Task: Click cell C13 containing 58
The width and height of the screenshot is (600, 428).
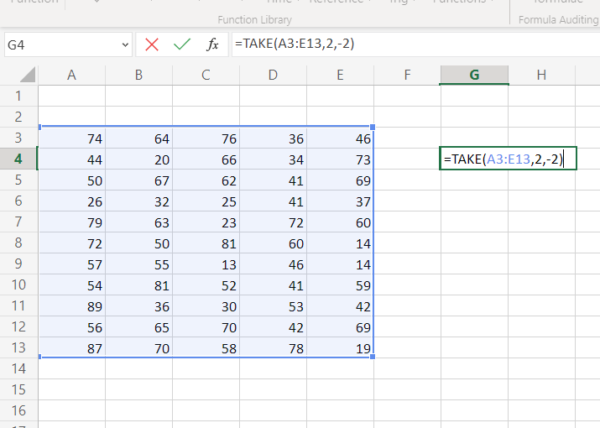Action: pyautogui.click(x=206, y=348)
